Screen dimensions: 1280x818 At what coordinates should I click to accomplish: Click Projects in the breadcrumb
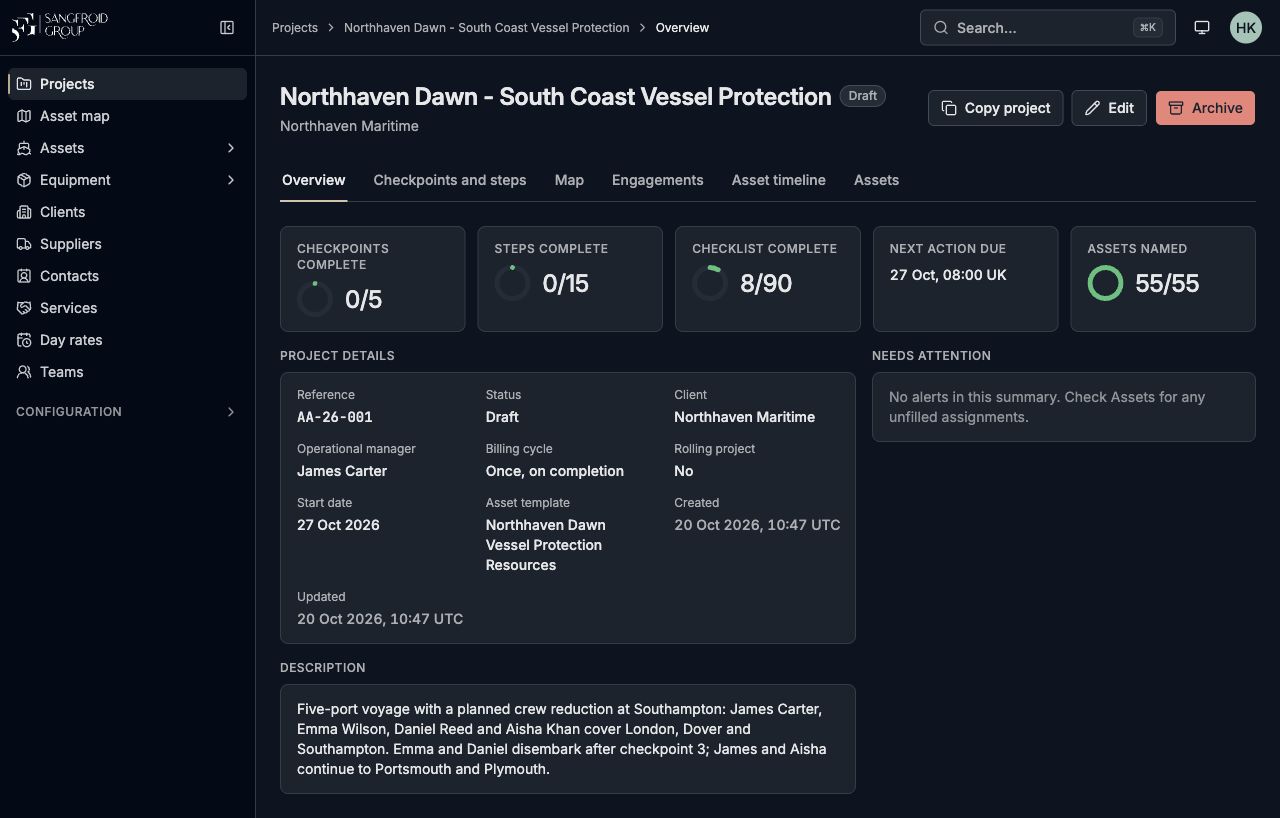tap(295, 28)
